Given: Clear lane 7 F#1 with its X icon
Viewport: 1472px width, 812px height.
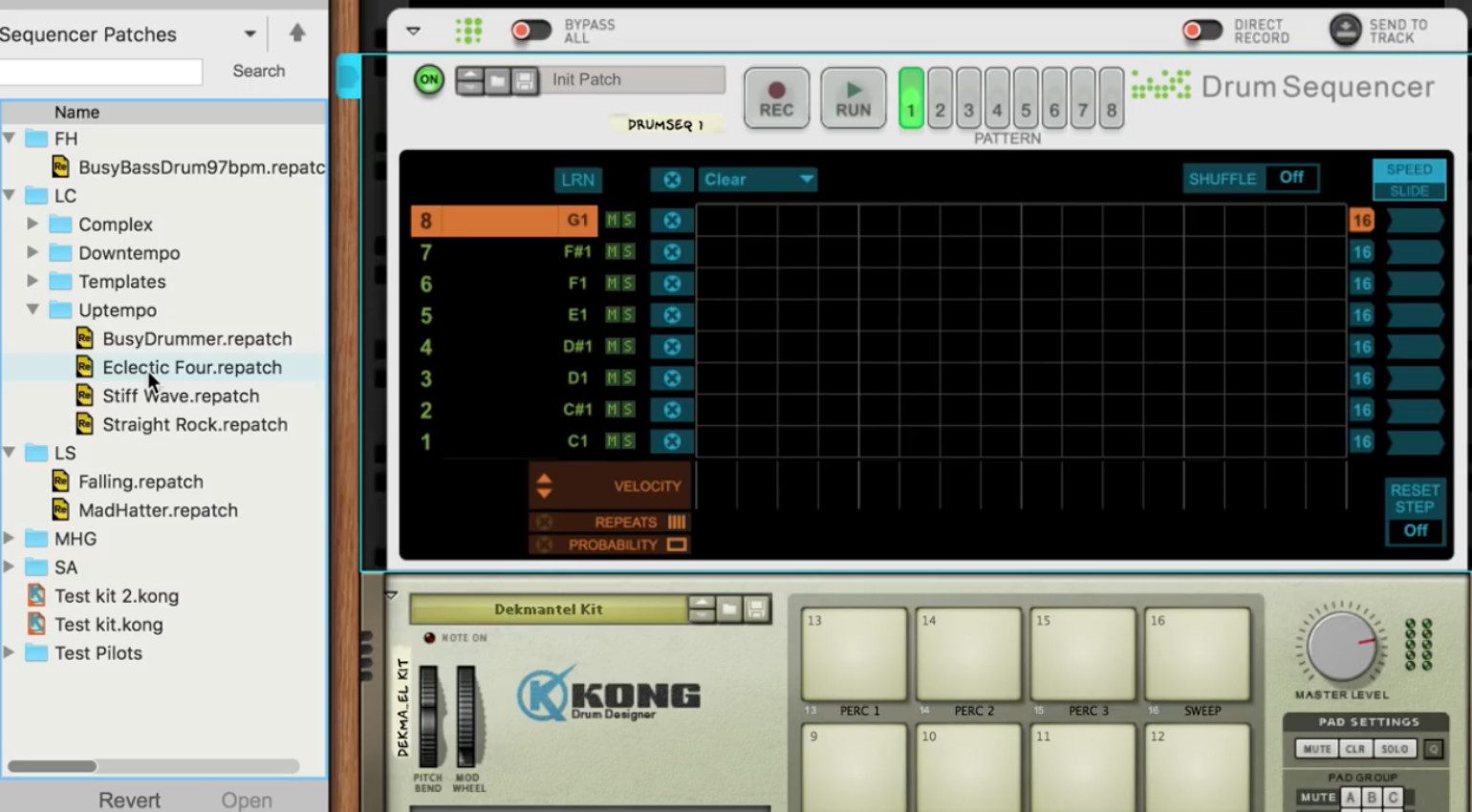Looking at the screenshot, I should (672, 252).
